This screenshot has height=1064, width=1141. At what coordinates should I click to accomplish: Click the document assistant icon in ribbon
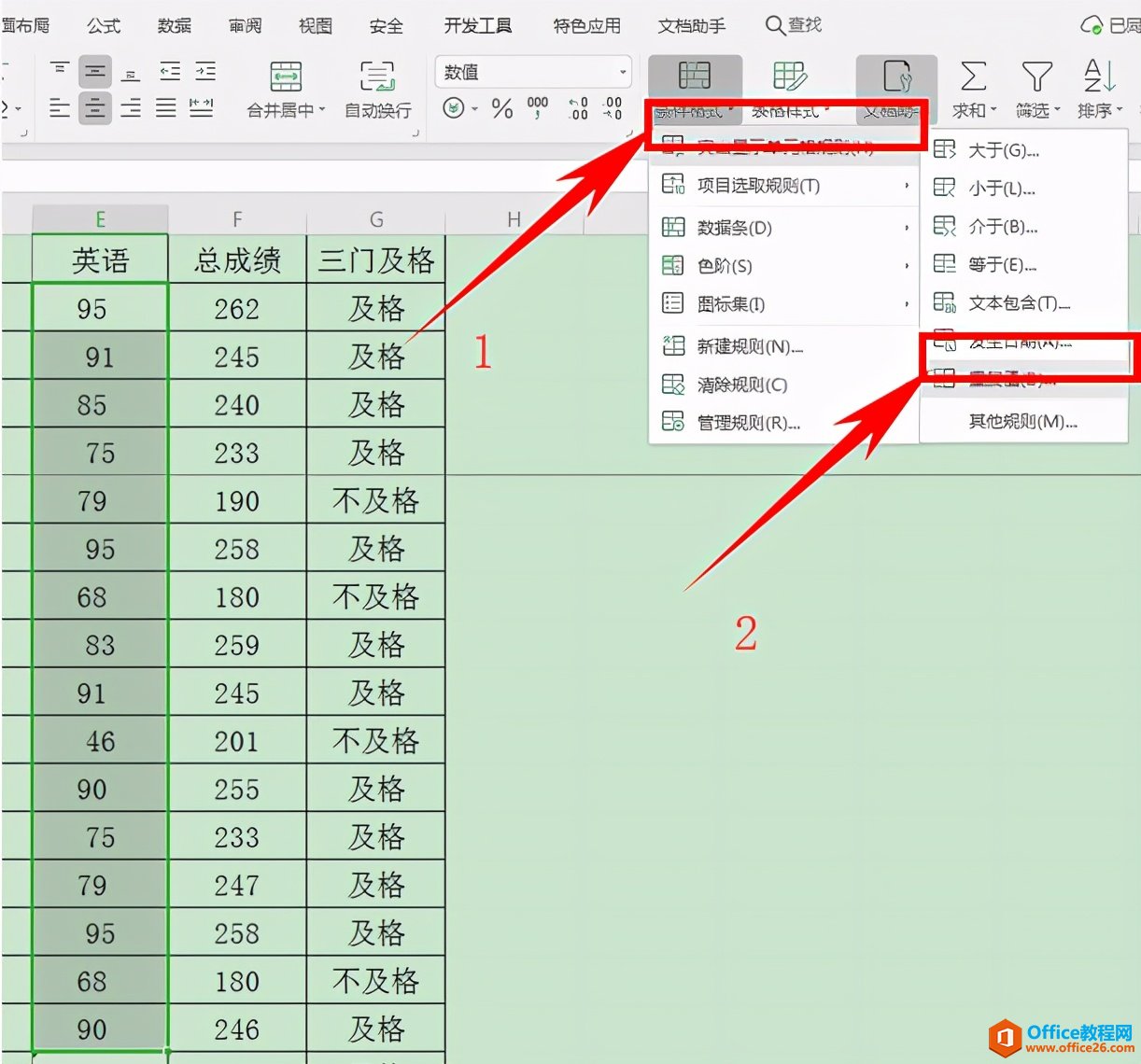pyautogui.click(x=896, y=76)
